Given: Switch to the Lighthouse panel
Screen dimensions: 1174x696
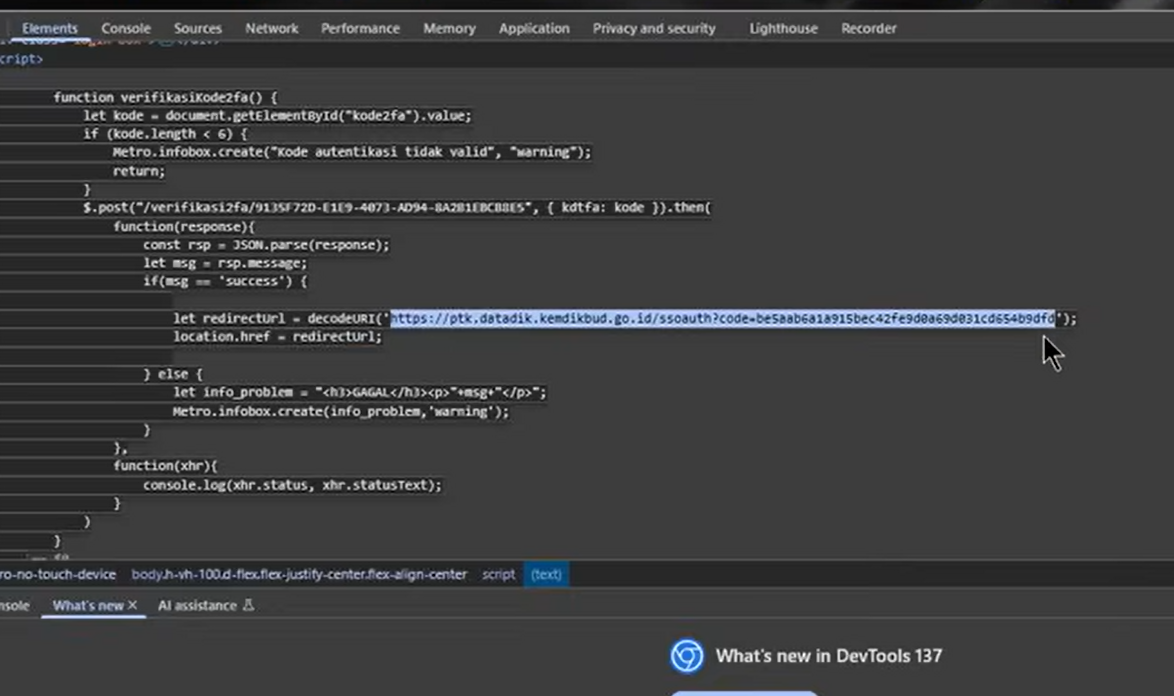Looking at the screenshot, I should (x=783, y=28).
